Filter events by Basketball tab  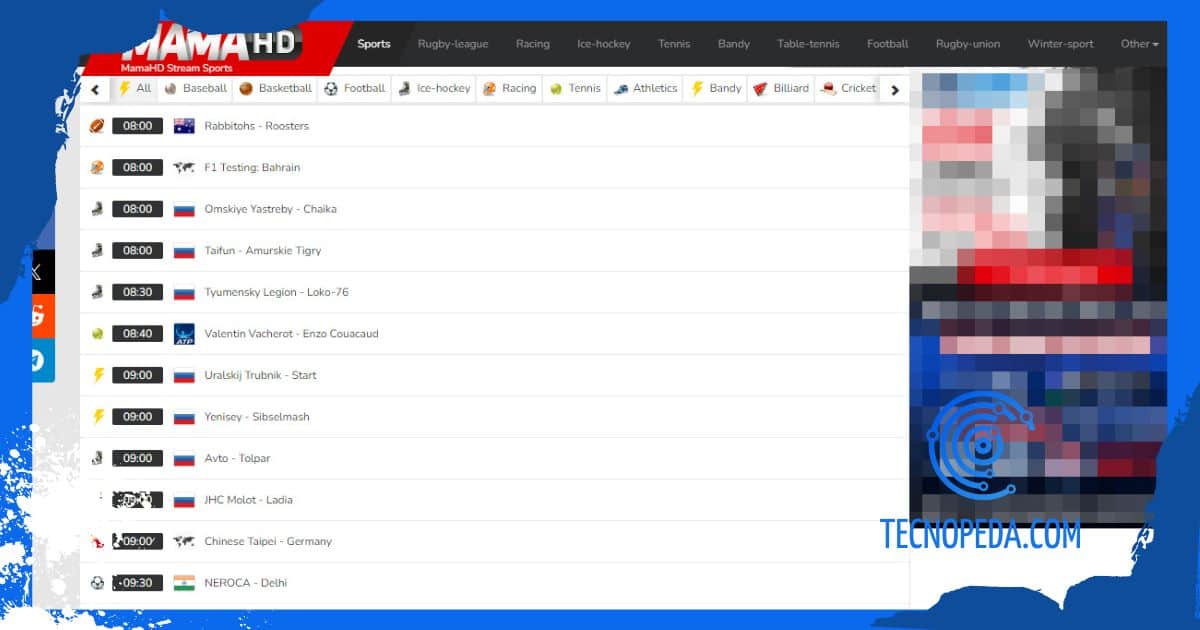click(276, 88)
